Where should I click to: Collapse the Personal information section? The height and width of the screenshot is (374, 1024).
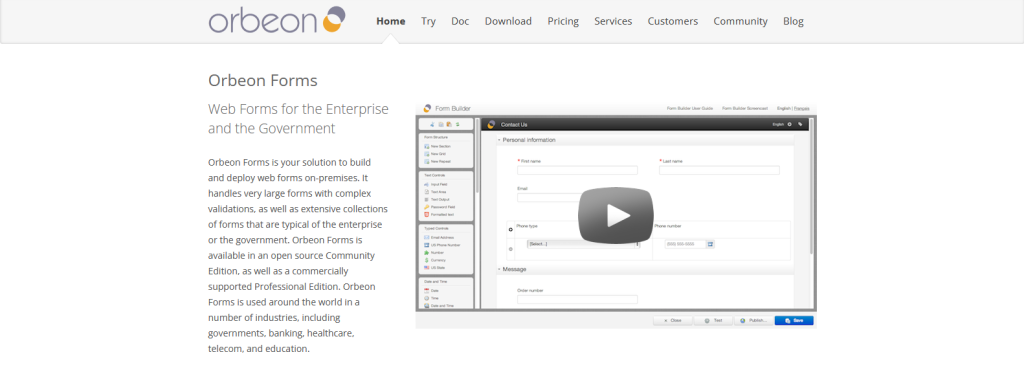(x=500, y=140)
